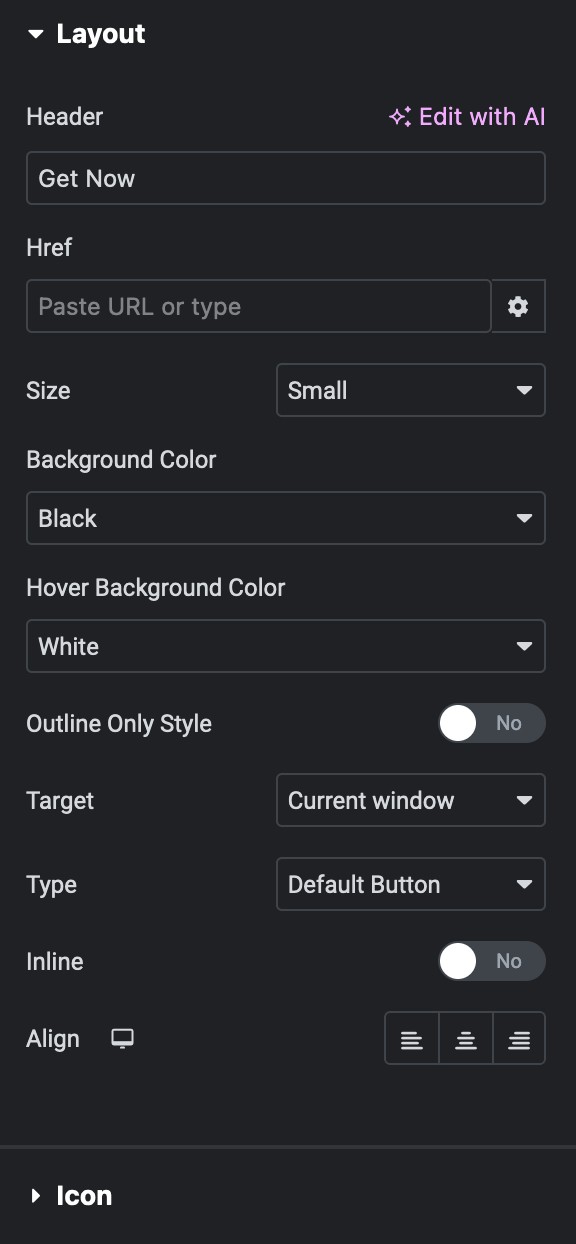Toggle Outline Only Style switch

492,723
